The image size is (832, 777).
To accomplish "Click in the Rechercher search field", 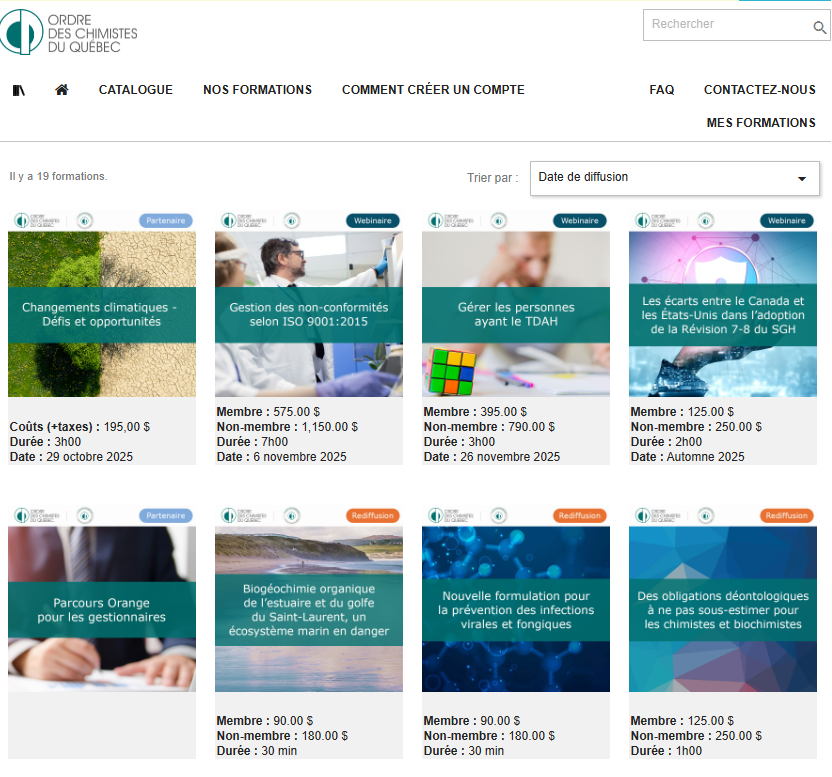I will (725, 25).
